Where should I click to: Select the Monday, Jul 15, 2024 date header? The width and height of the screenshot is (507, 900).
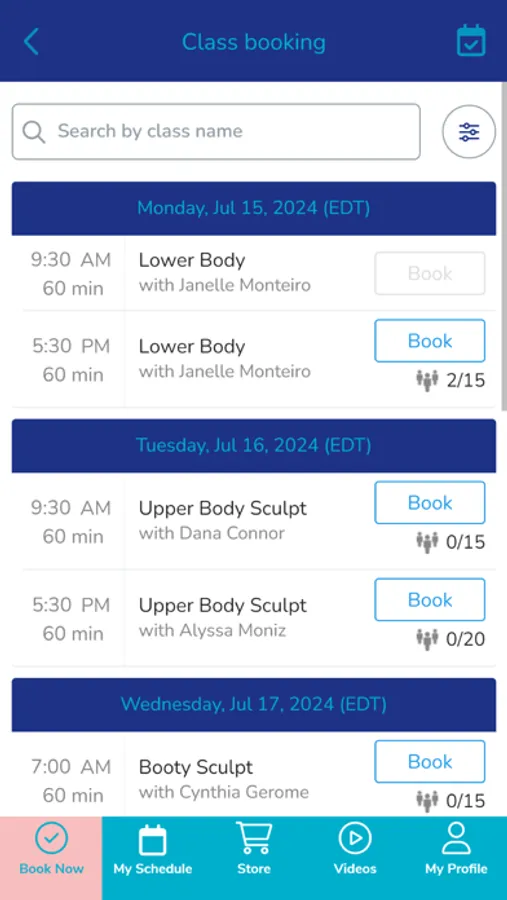pos(254,208)
